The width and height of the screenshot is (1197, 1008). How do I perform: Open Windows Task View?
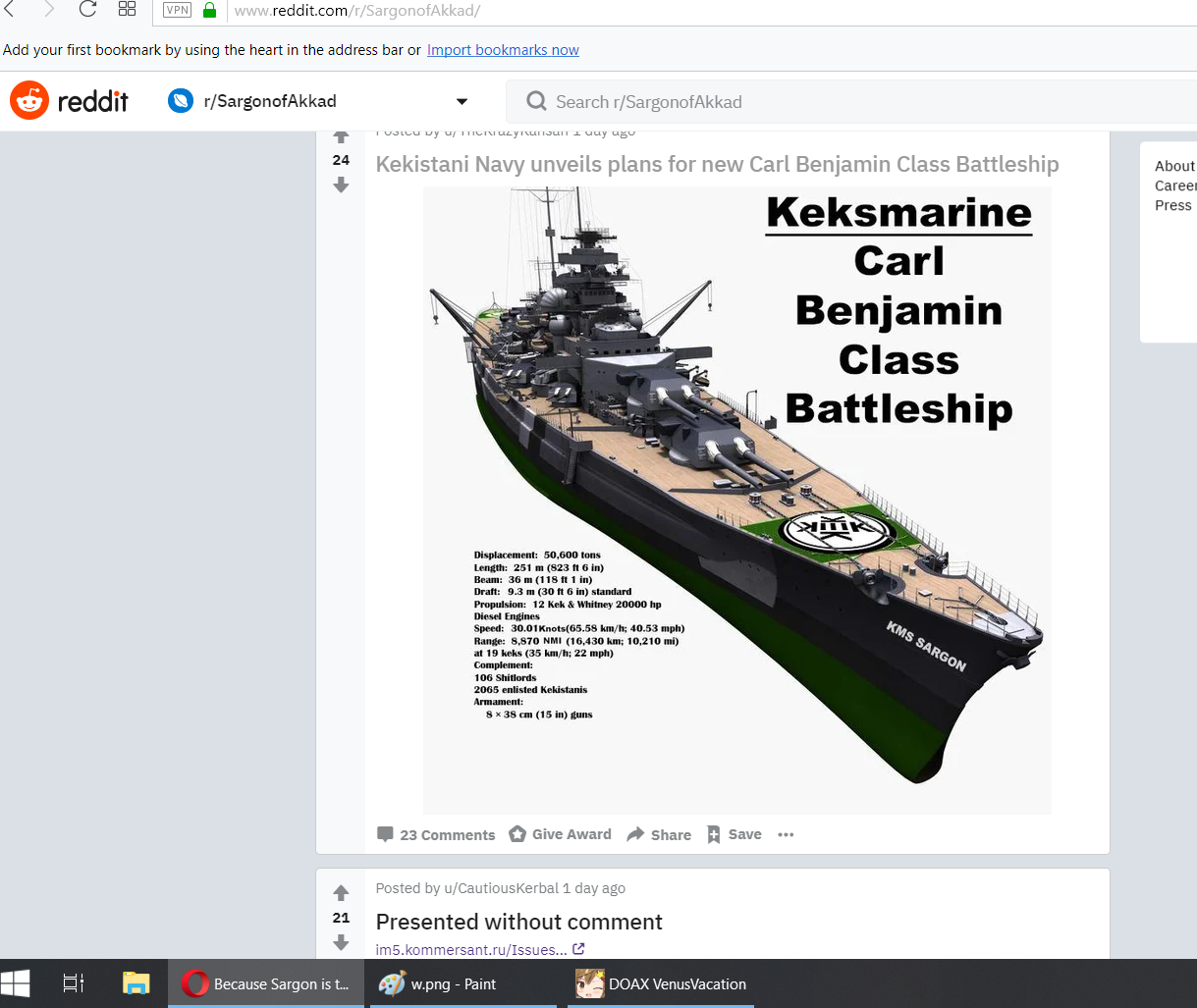[74, 983]
